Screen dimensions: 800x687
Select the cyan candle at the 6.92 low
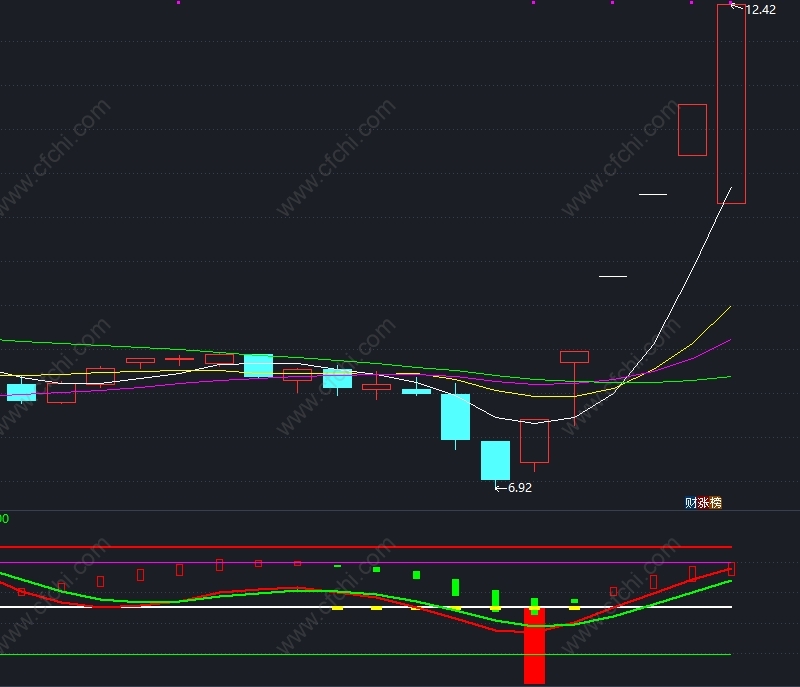pyautogui.click(x=495, y=461)
